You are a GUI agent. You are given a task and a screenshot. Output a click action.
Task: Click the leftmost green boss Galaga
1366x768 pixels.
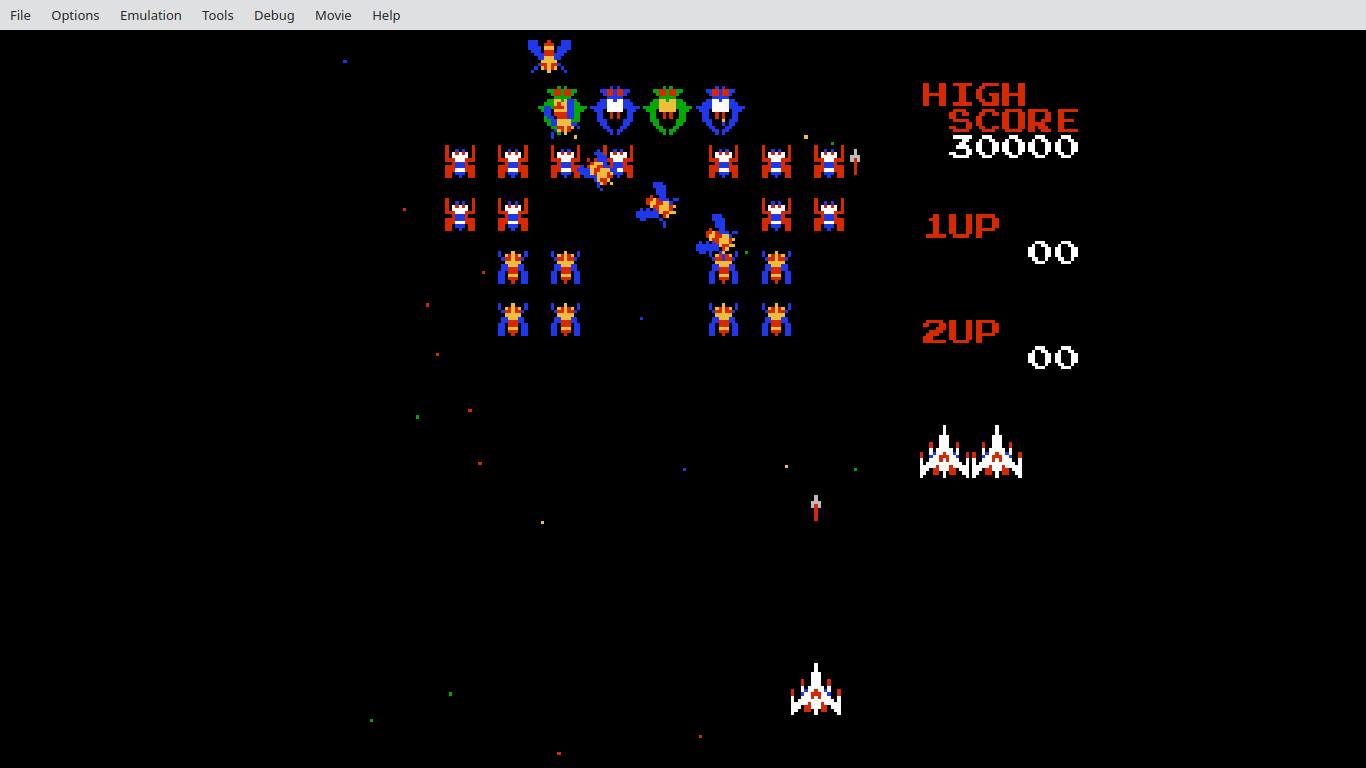(562, 110)
